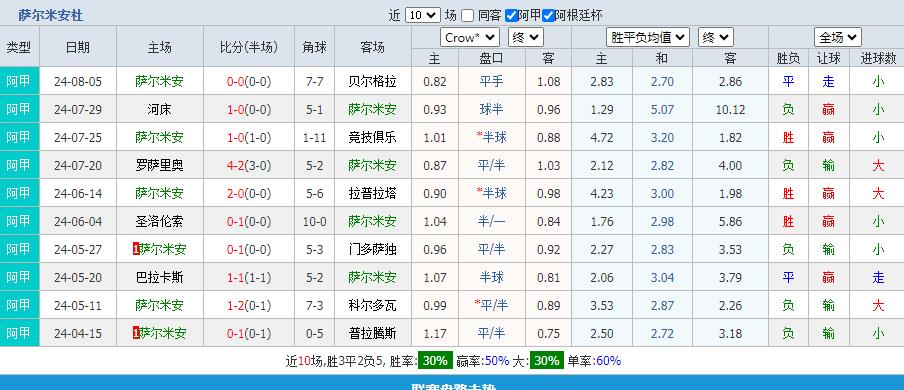Click the 贝尔格拉 away team name
This screenshot has width=904, height=390.
click(x=372, y=81)
